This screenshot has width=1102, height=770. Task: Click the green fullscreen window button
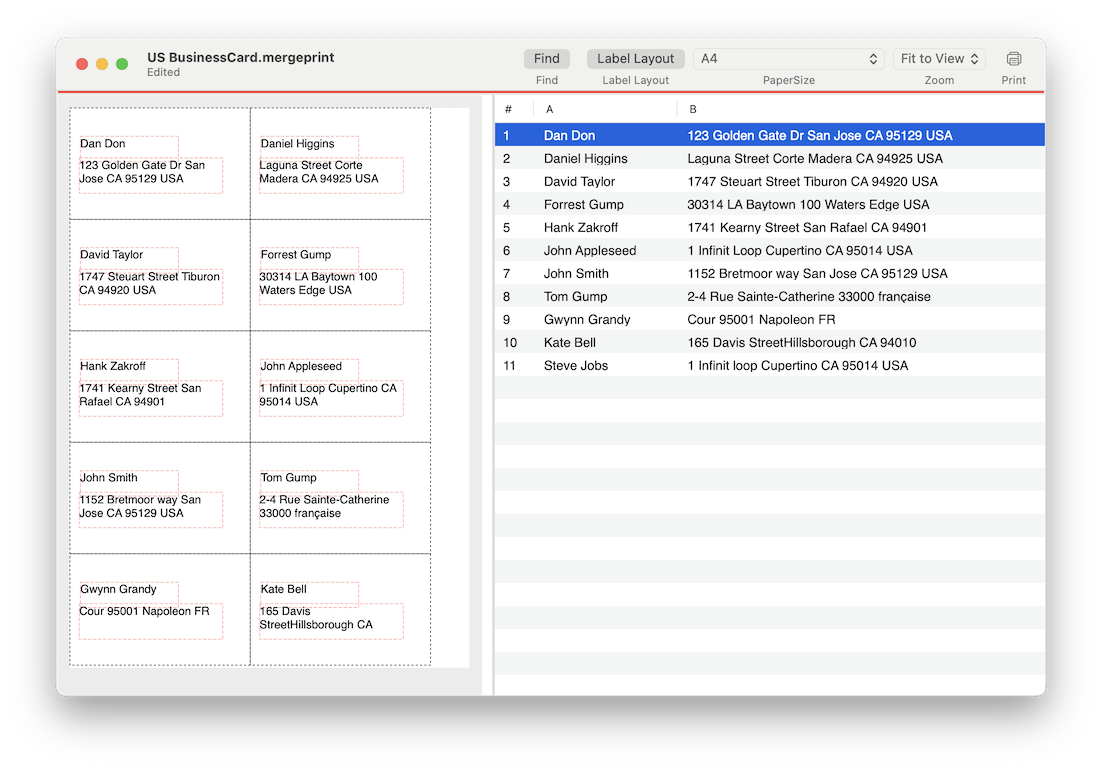(122, 64)
